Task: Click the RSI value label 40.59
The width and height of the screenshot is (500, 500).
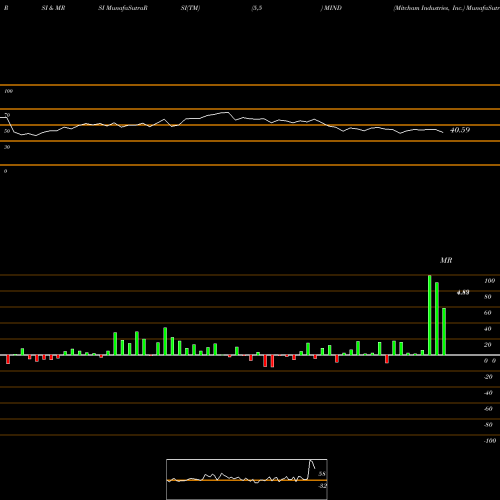Action: point(460,130)
